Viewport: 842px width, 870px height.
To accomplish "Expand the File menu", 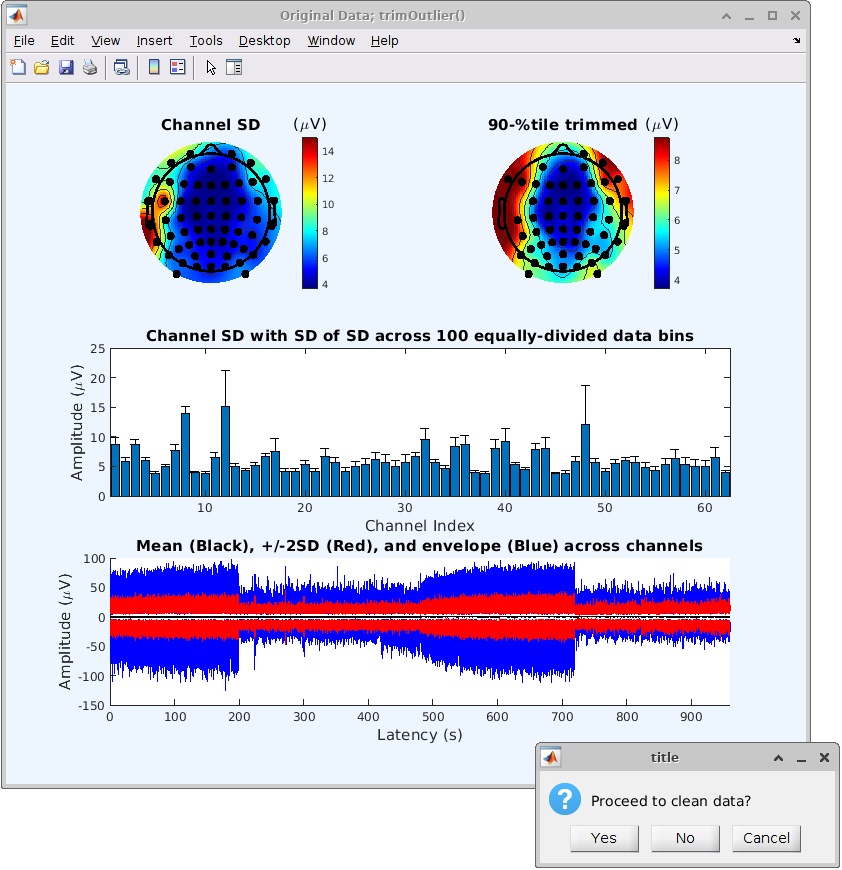I will coord(24,41).
